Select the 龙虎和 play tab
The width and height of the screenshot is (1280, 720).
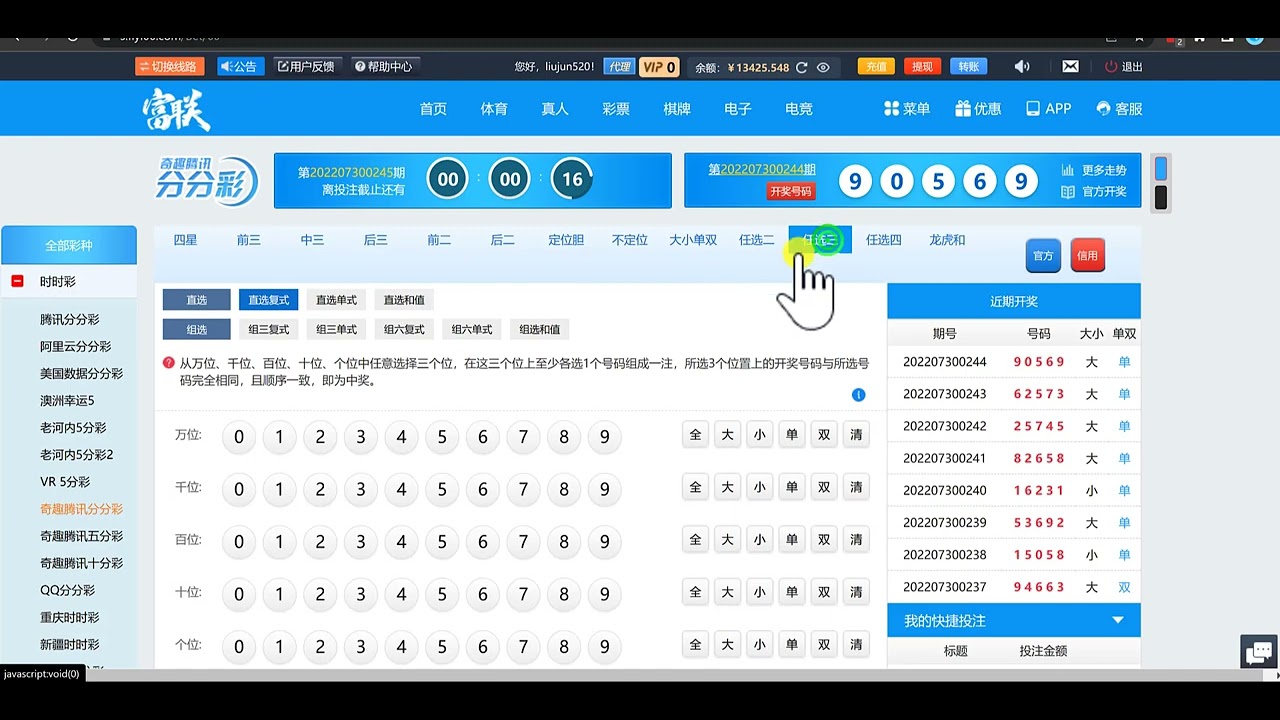(947, 240)
